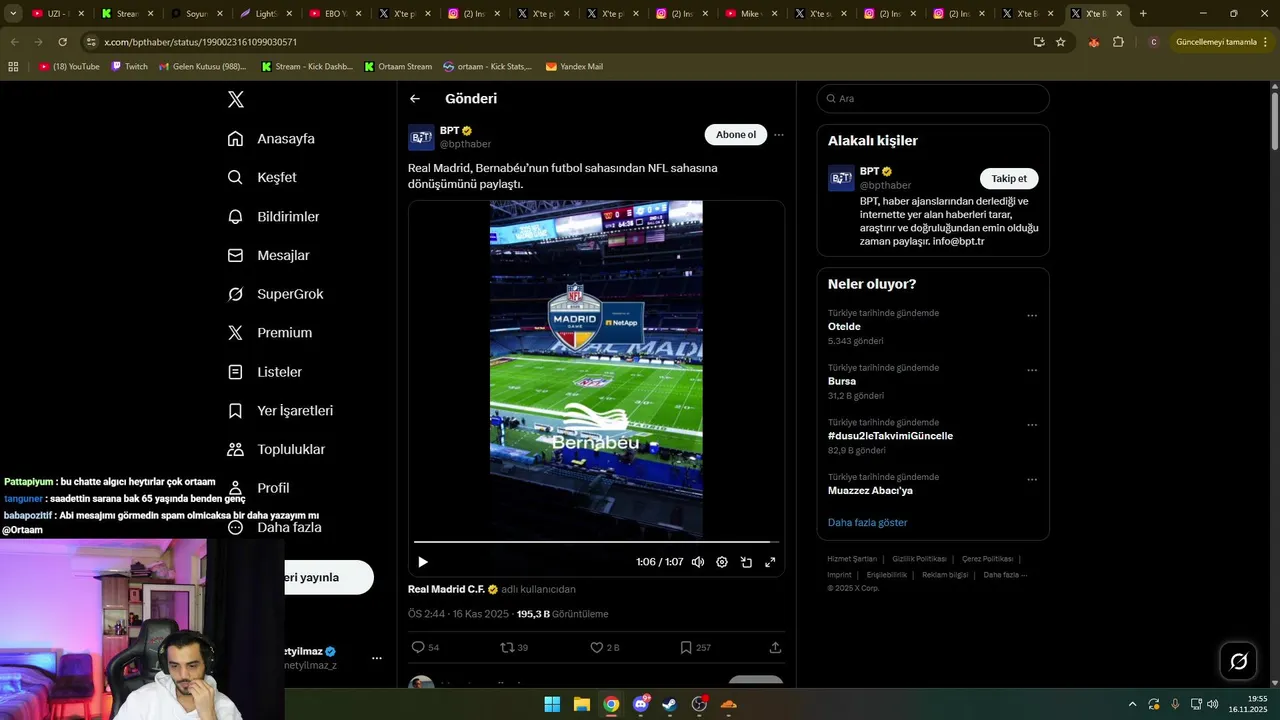This screenshot has height=720, width=1280.
Task: Expand Daha fazla footer options
Action: (1005, 575)
